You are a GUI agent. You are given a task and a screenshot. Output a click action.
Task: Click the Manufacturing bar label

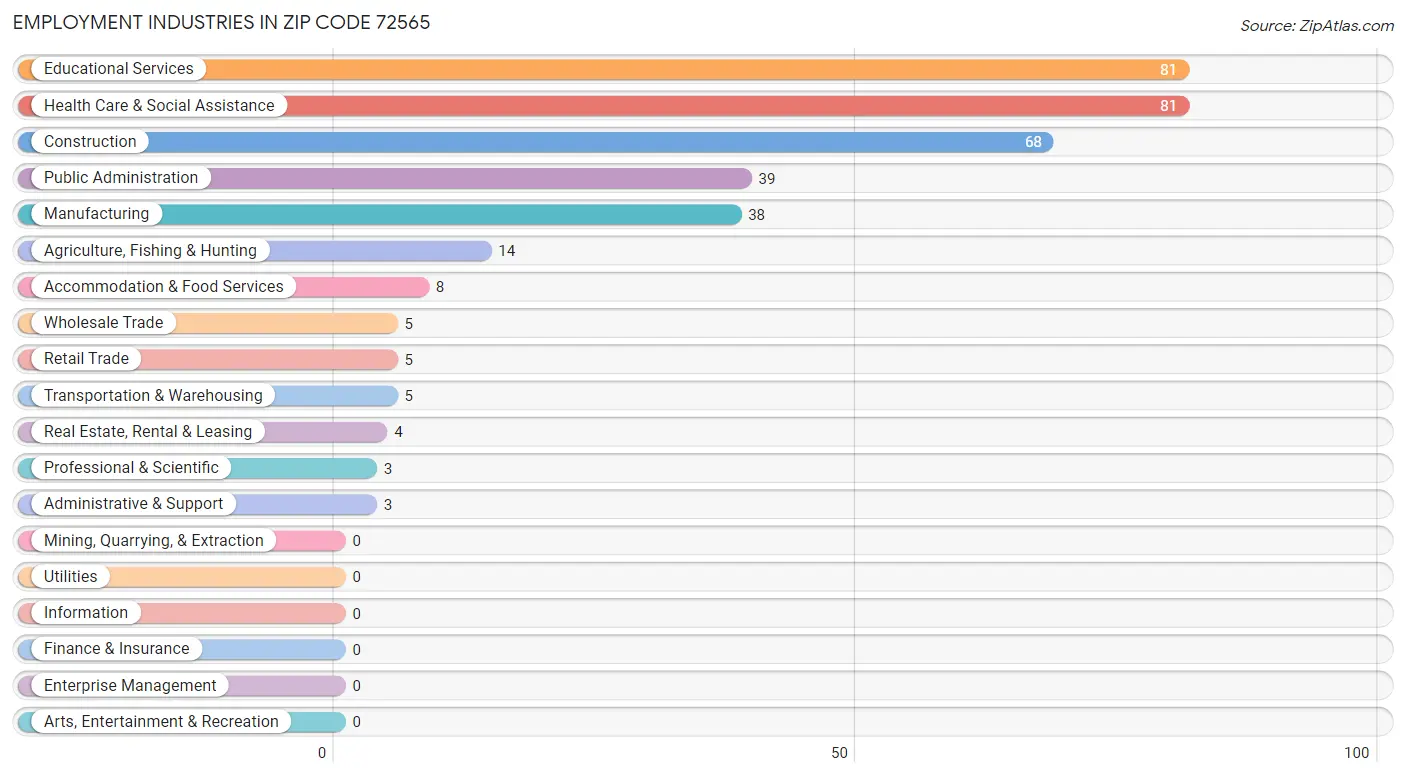tap(96, 214)
